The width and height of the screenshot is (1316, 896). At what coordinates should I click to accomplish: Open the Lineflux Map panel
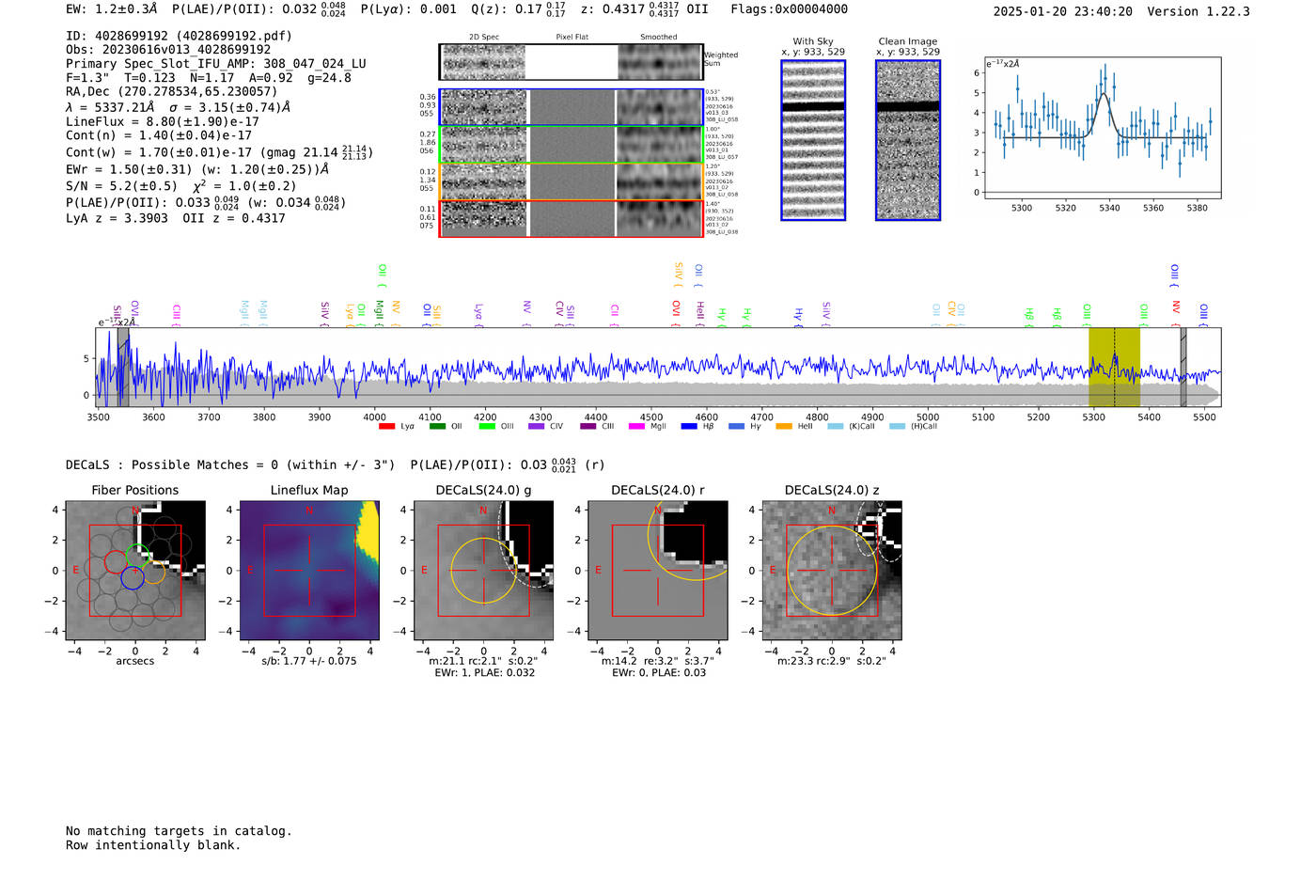(x=309, y=571)
